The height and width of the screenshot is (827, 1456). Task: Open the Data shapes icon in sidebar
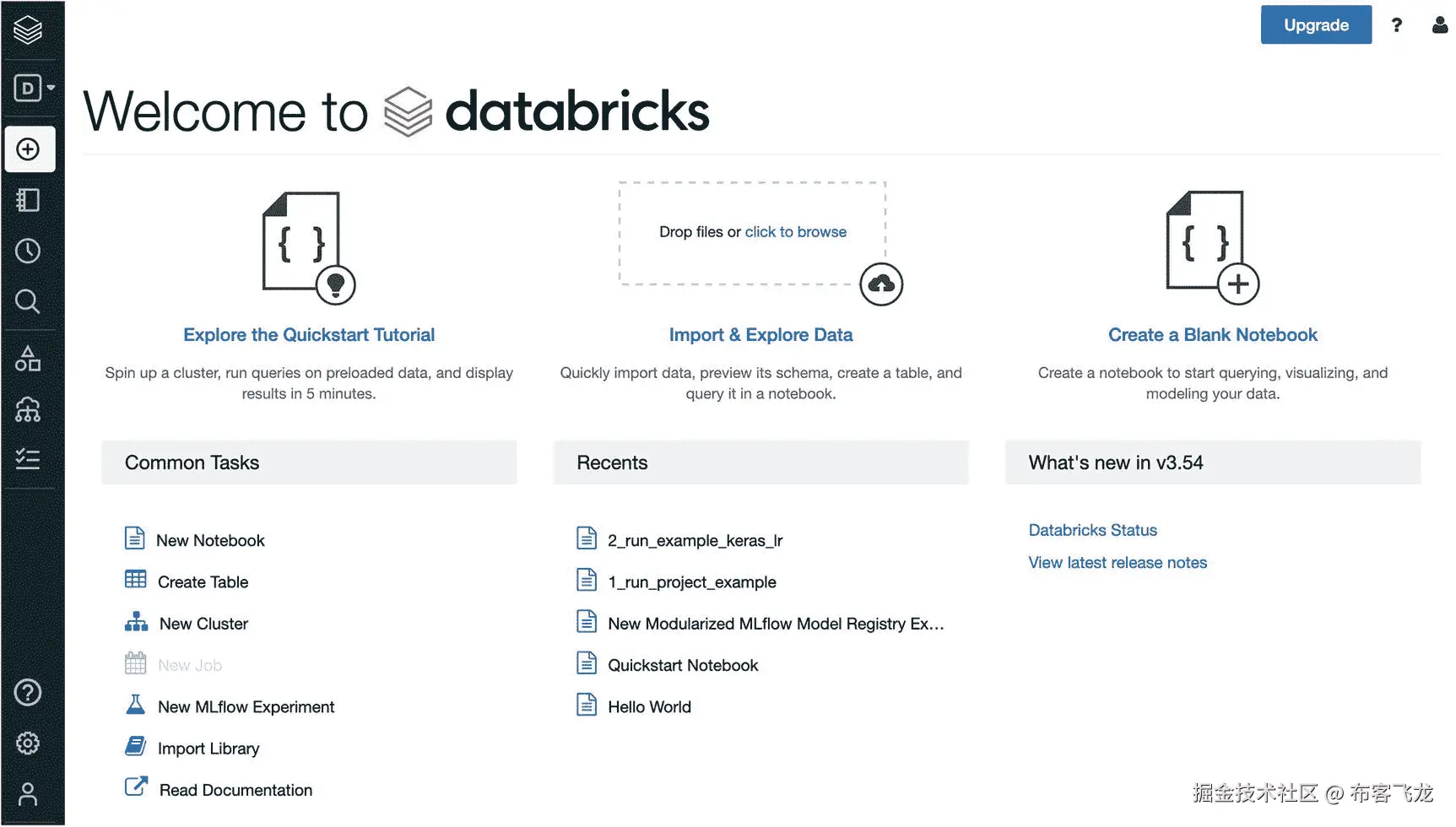pyautogui.click(x=29, y=359)
